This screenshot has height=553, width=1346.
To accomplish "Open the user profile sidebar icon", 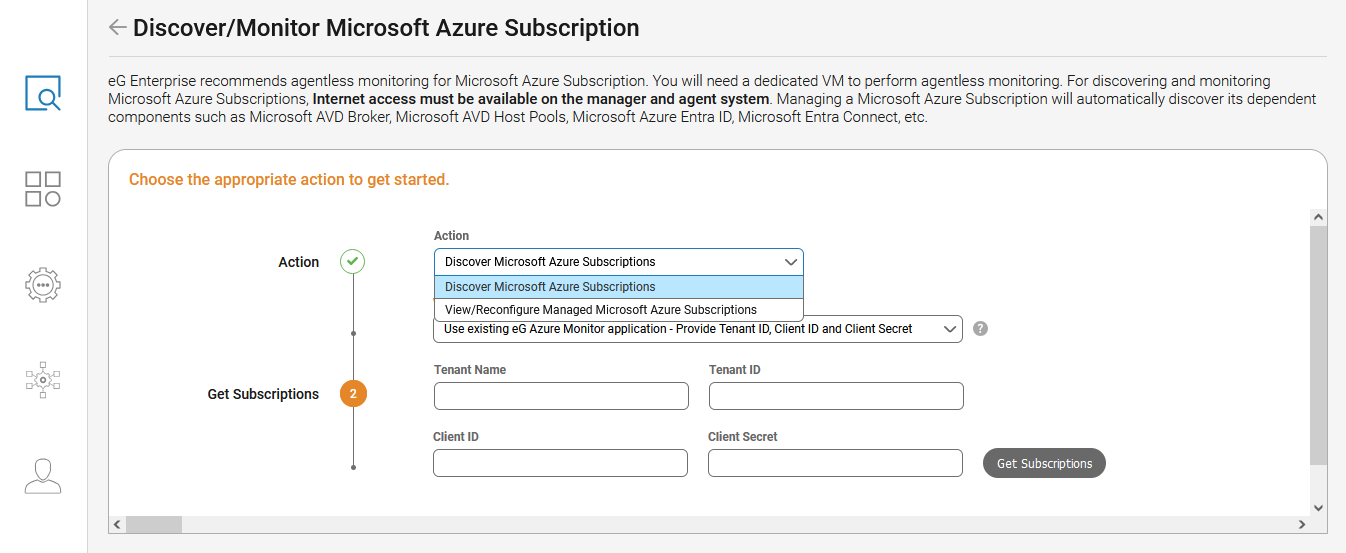I will [43, 476].
